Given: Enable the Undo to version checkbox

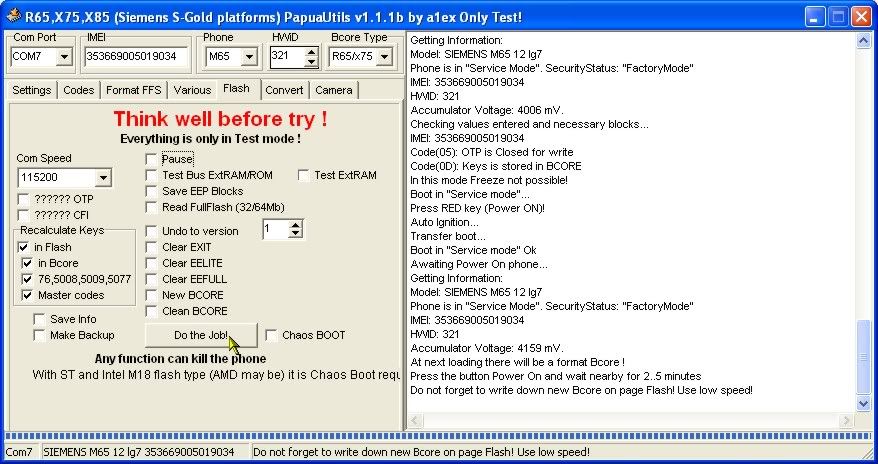Looking at the screenshot, I should [x=151, y=231].
